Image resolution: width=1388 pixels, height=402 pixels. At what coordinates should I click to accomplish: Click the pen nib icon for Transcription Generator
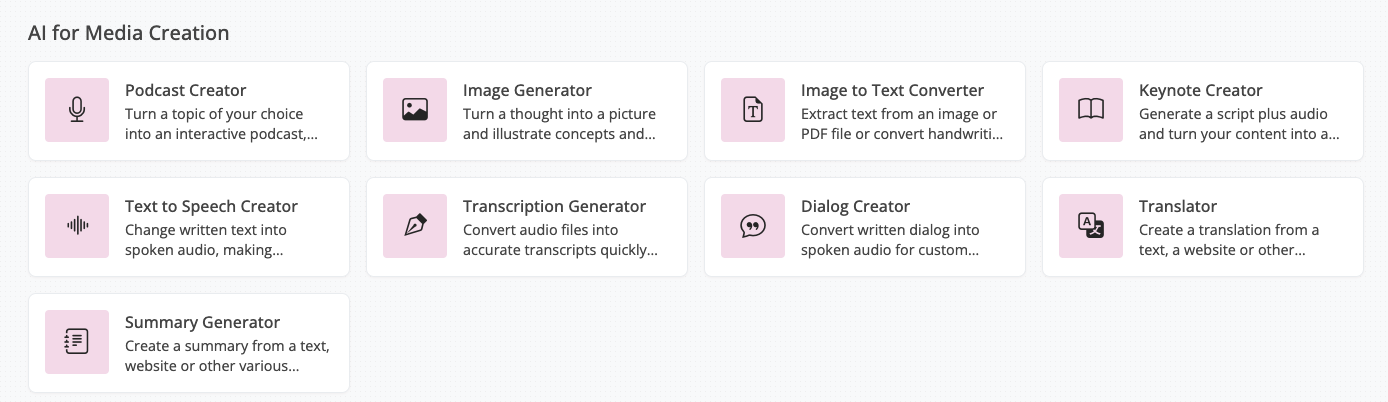coord(415,226)
